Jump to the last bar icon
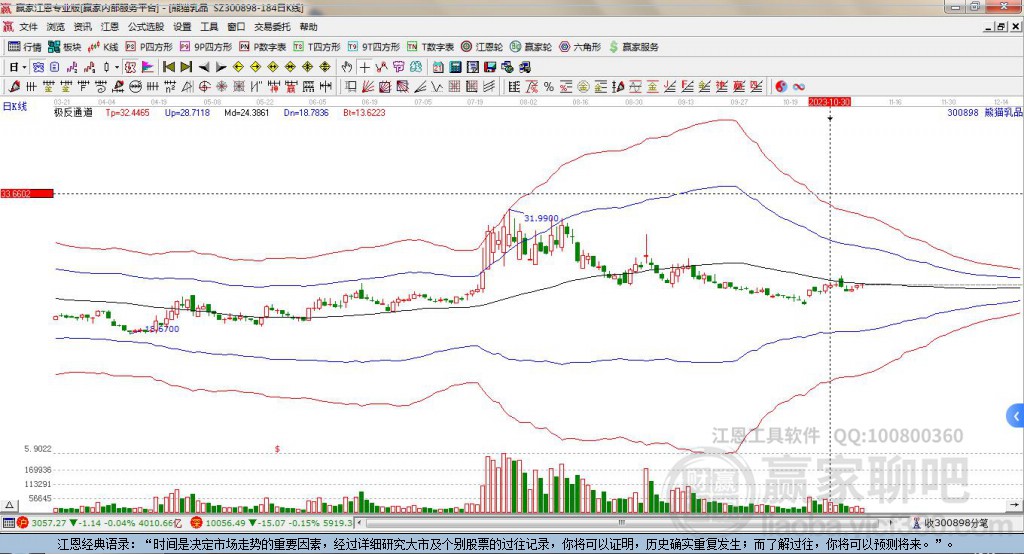Image resolution: width=1024 pixels, height=554 pixels. click(x=186, y=67)
